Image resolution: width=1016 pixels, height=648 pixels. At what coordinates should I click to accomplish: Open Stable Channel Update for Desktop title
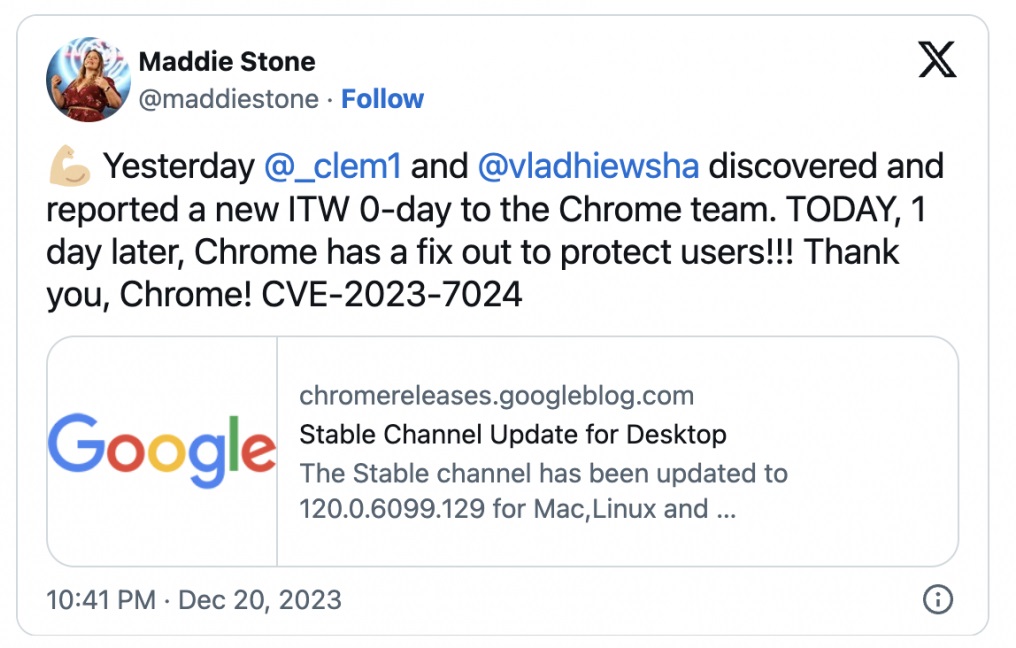[513, 435]
